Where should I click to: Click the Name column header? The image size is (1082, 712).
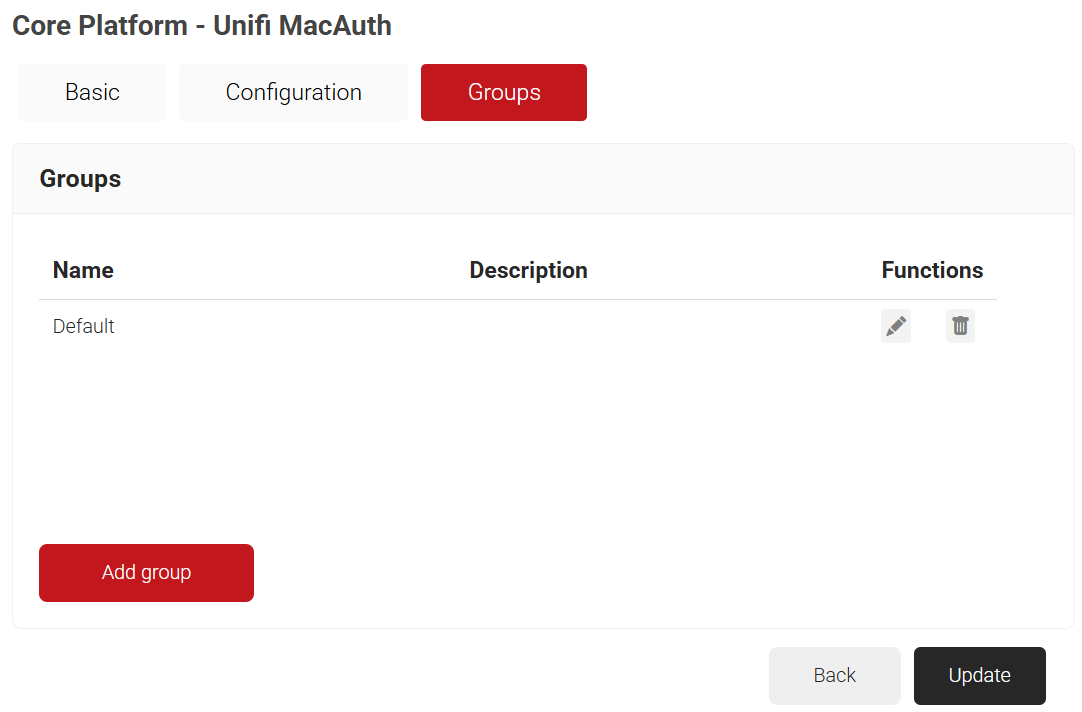83,270
